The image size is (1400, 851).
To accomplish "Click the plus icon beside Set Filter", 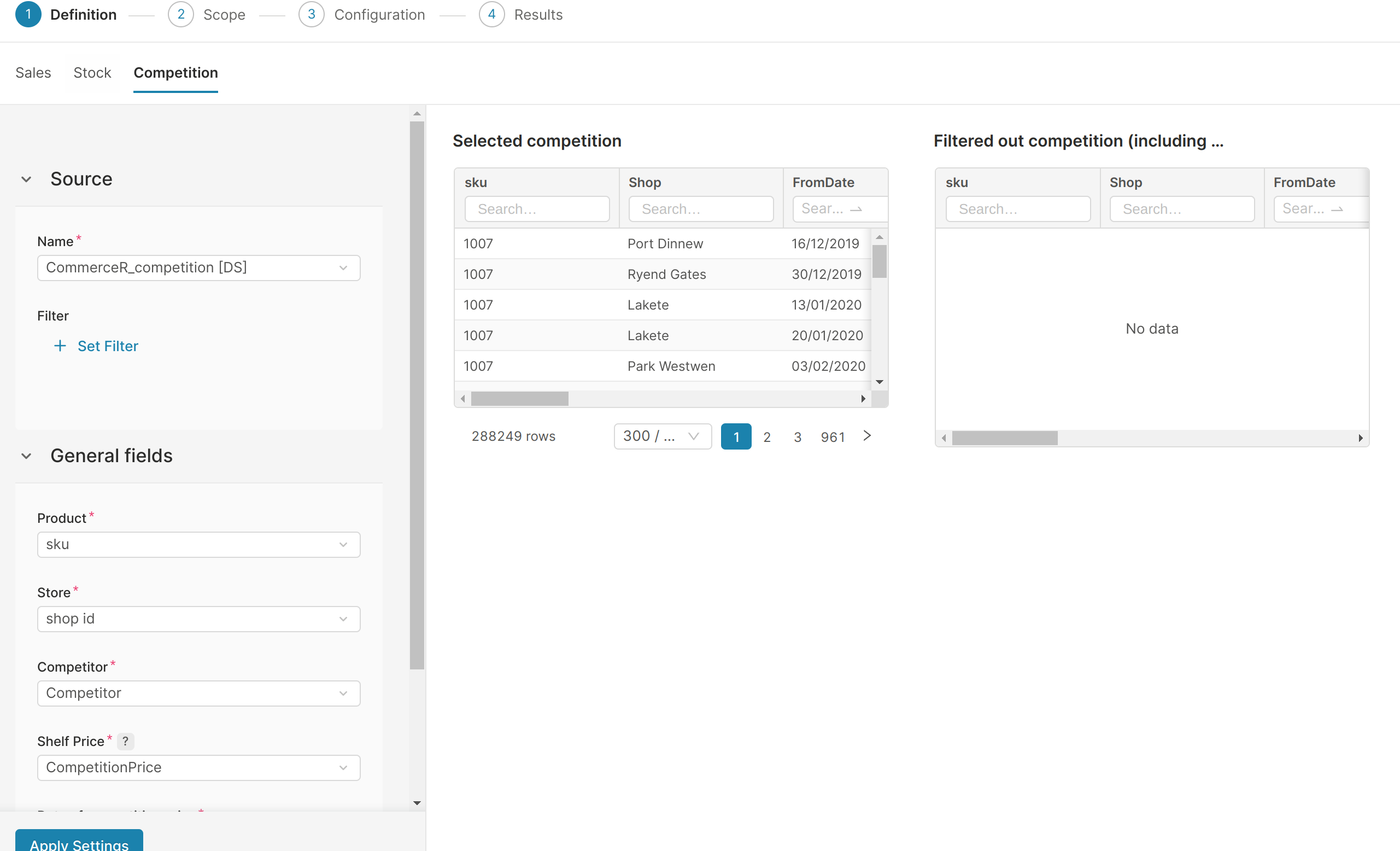I will 60,346.
